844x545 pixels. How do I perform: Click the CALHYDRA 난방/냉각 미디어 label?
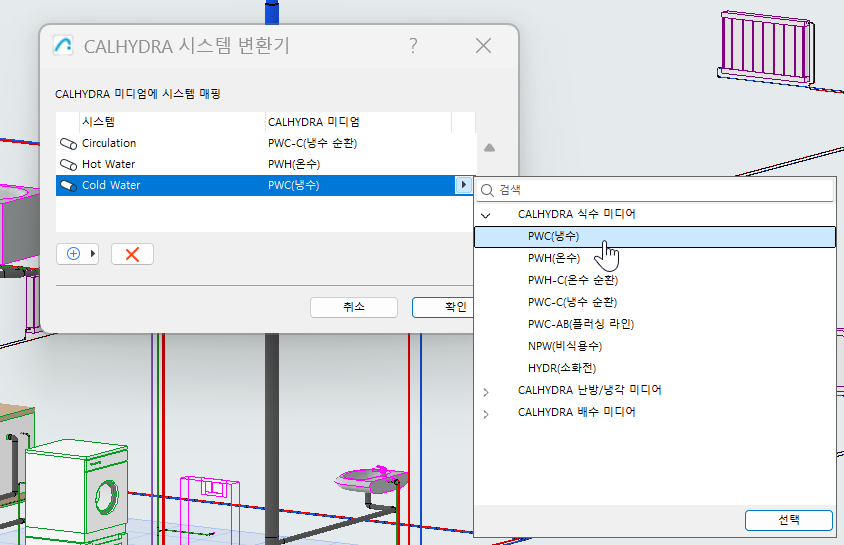coord(589,391)
